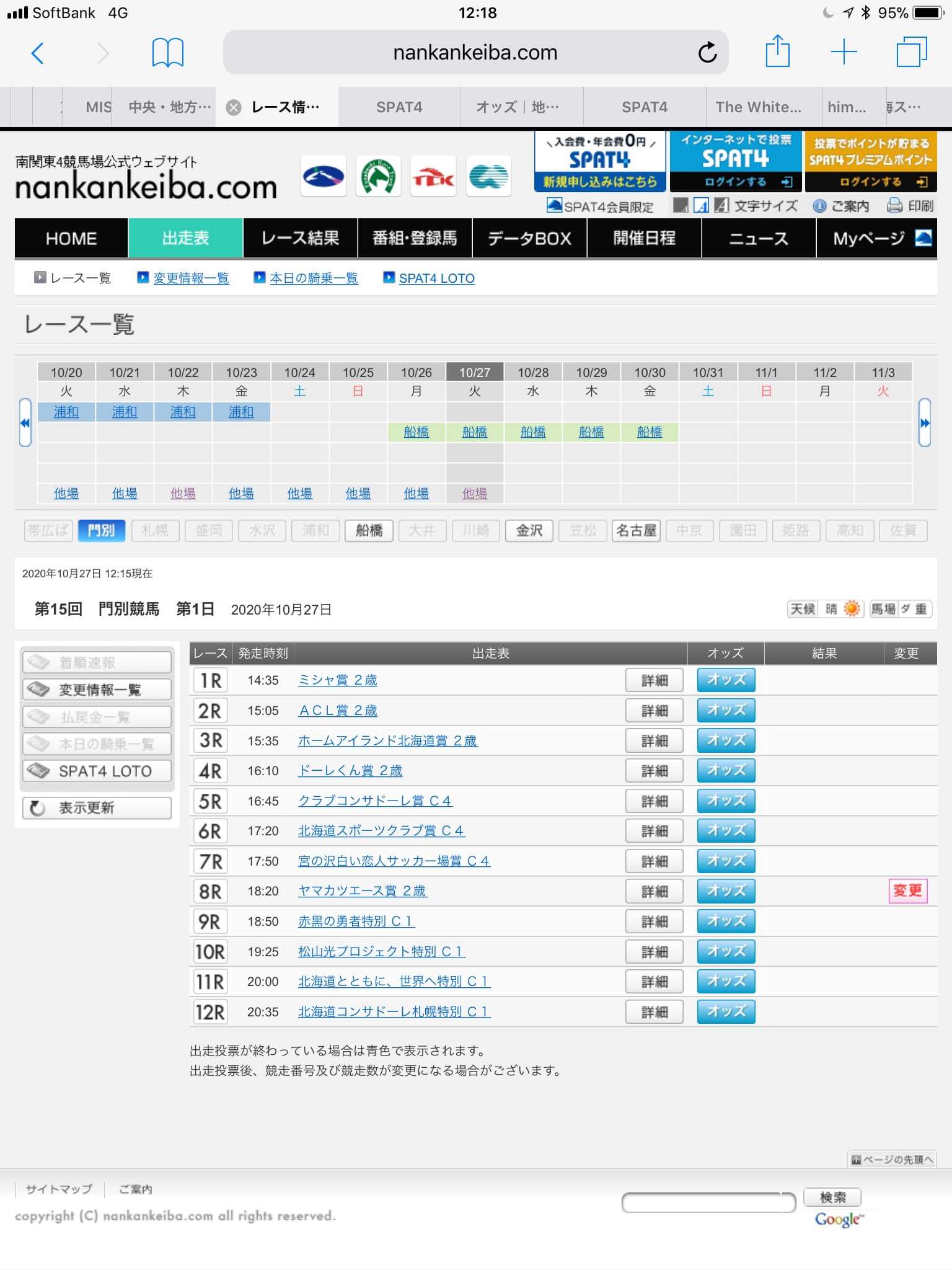Viewport: 952px width, 1270px height.
Task: Select the 門別 racecourse toggle
Action: click(101, 531)
